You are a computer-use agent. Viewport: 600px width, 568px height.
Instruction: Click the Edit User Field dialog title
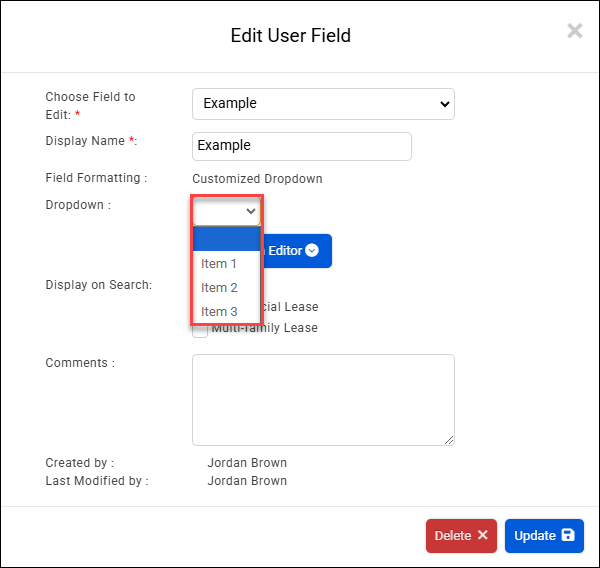291,36
